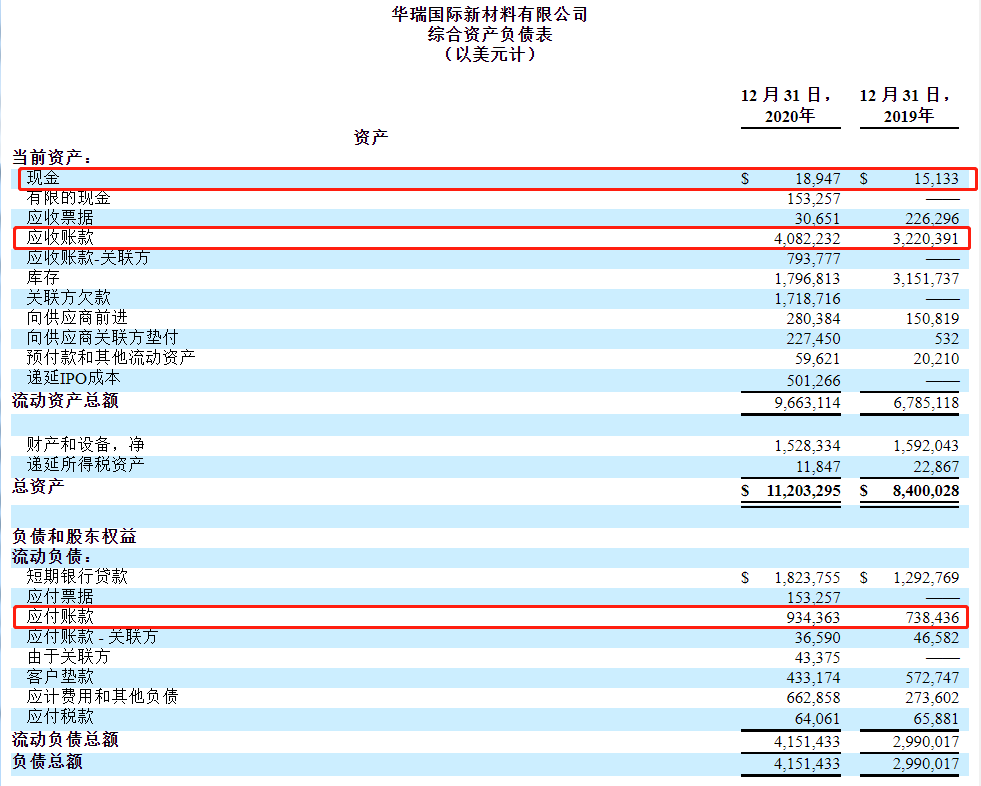The height and width of the screenshot is (786, 981).
Task: Click value 1,592,043
Action: 925,446
